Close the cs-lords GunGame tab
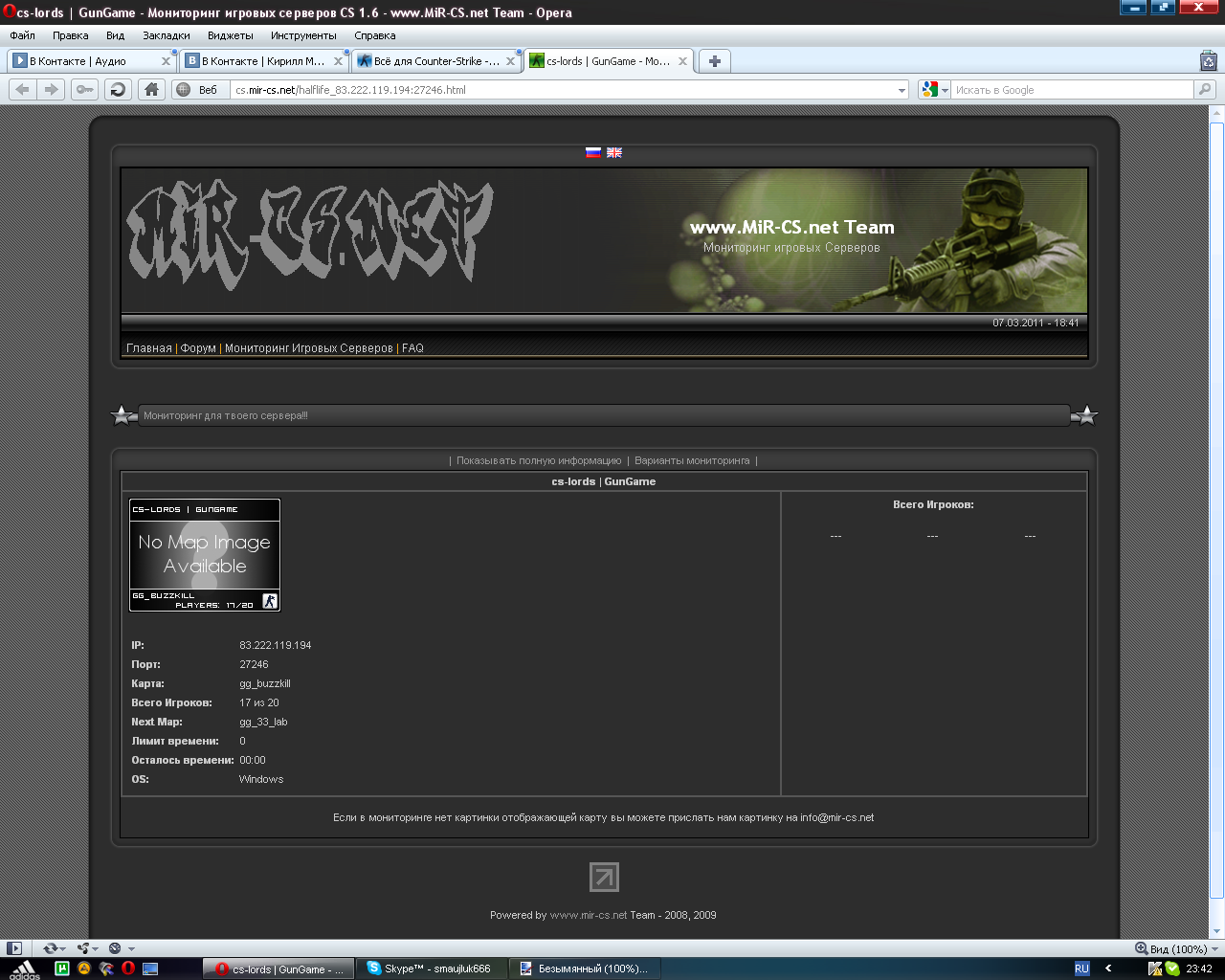This screenshot has height=980, width=1225. 682,61
